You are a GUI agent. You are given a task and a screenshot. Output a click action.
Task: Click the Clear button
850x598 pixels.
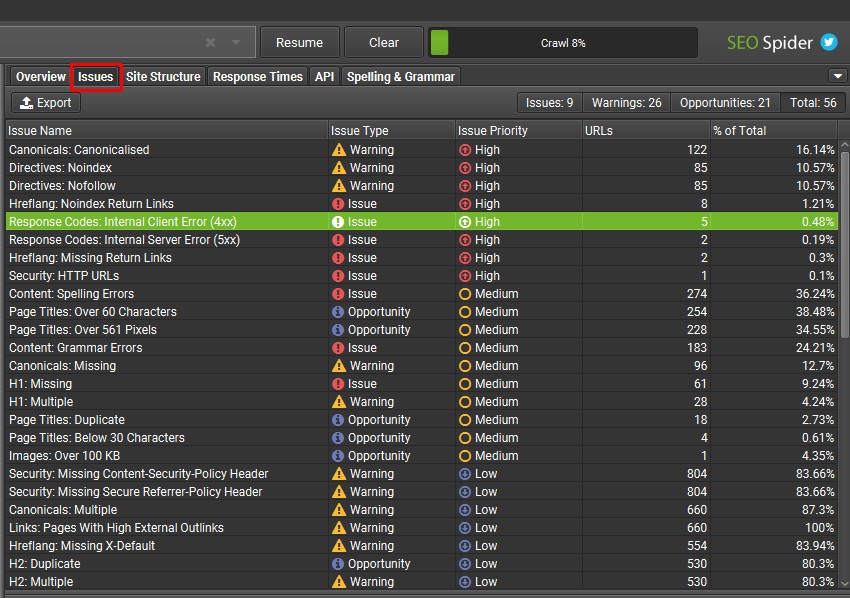coord(384,42)
